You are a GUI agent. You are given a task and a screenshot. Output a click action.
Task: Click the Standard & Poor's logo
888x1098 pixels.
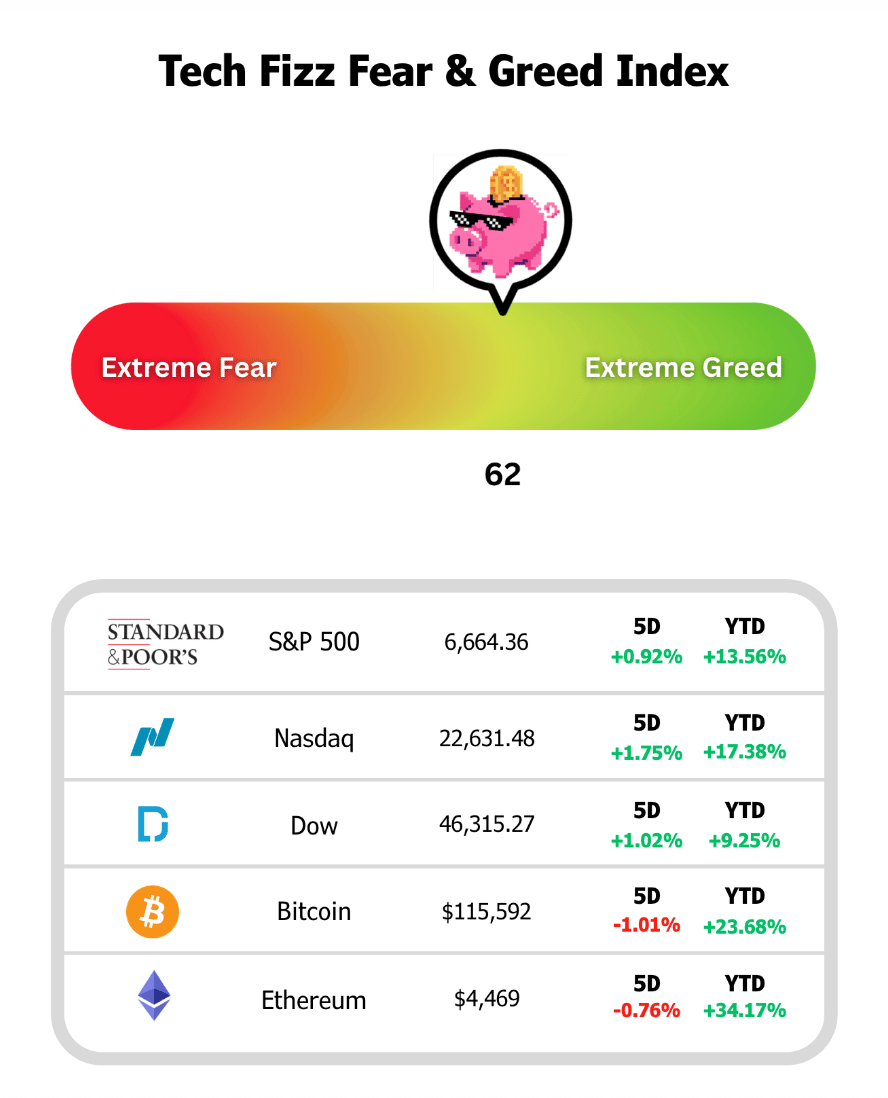point(166,643)
